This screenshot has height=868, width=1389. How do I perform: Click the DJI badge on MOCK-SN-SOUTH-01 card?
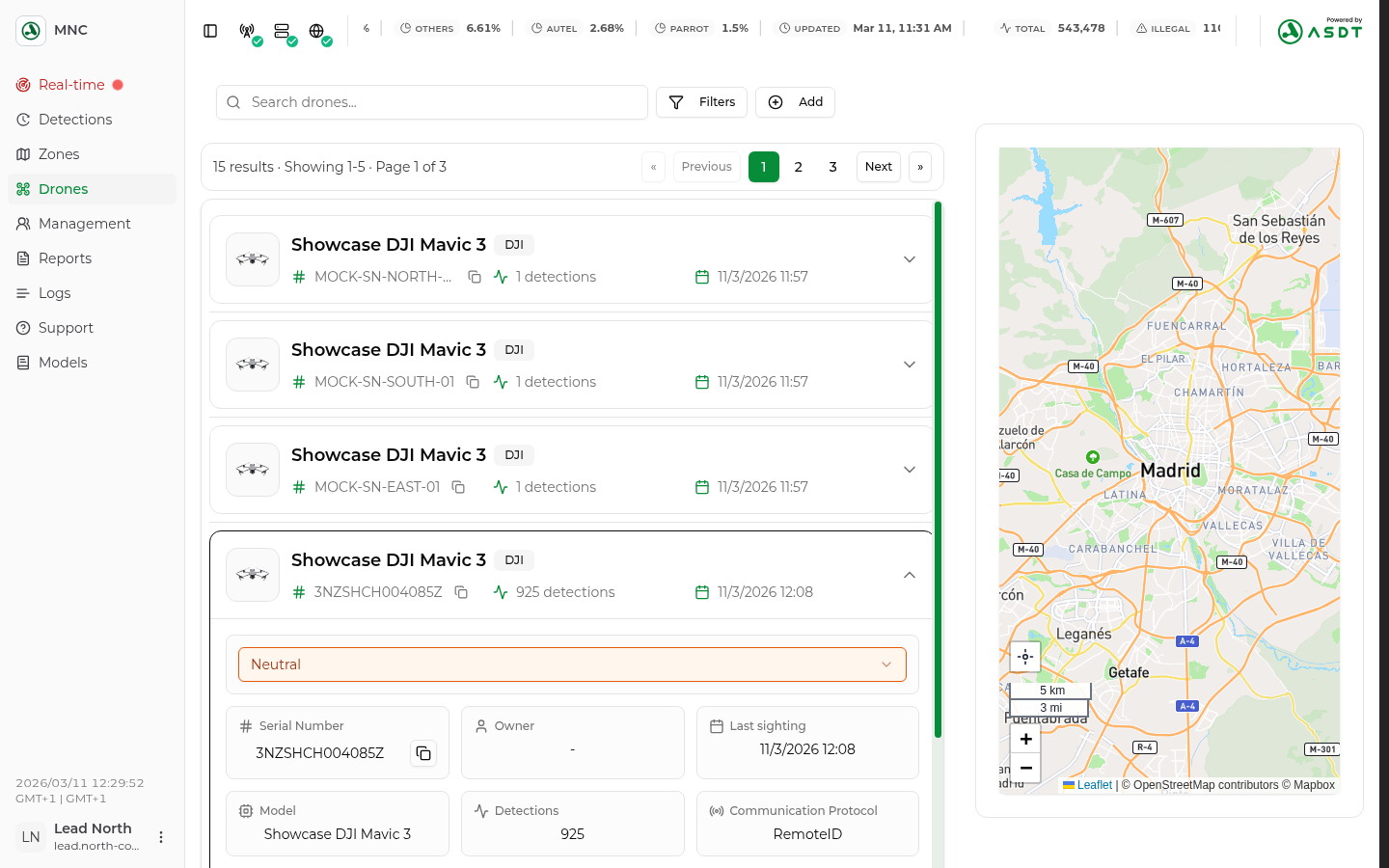(x=514, y=350)
